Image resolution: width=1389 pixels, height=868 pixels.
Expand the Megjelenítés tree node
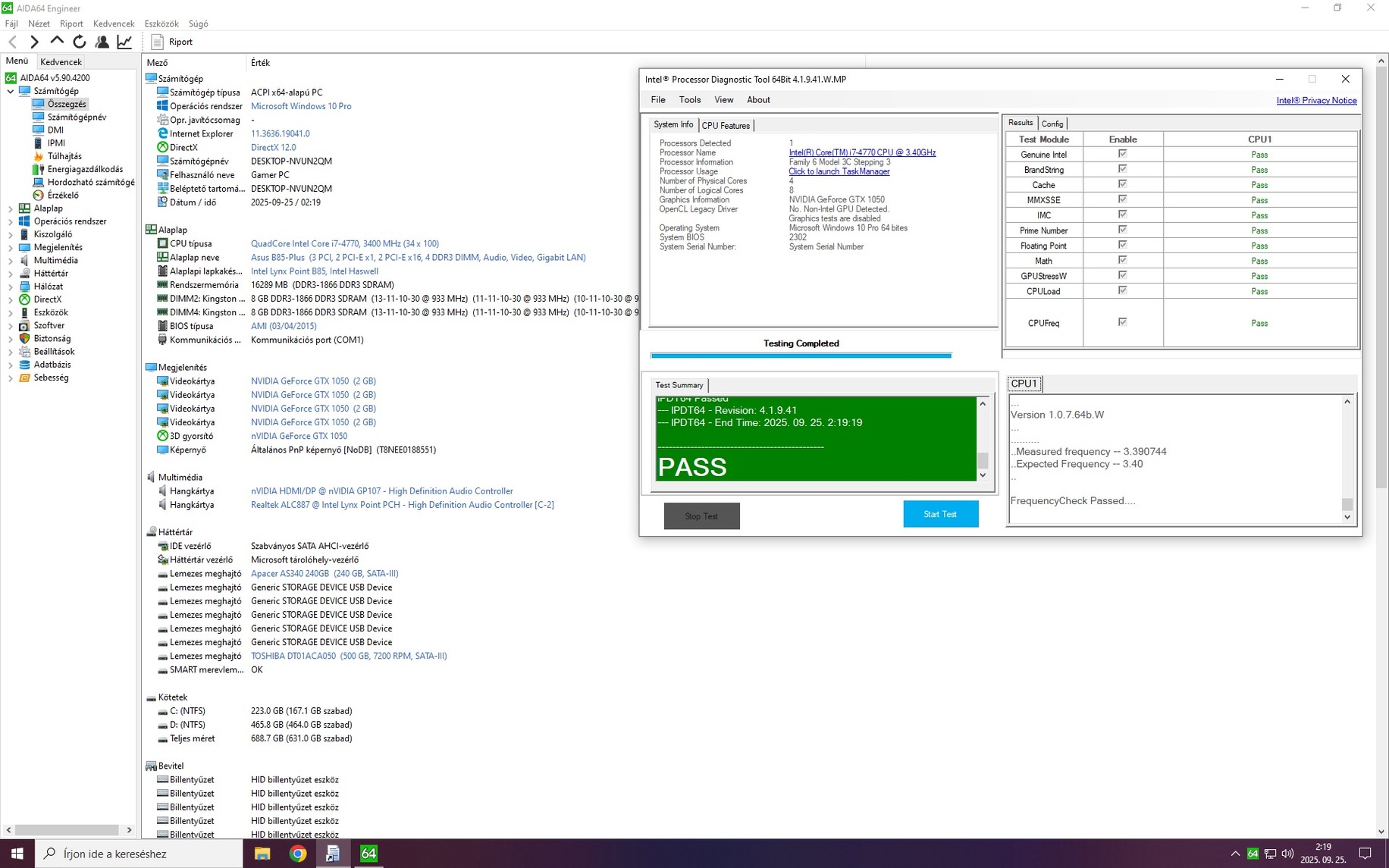click(x=11, y=247)
